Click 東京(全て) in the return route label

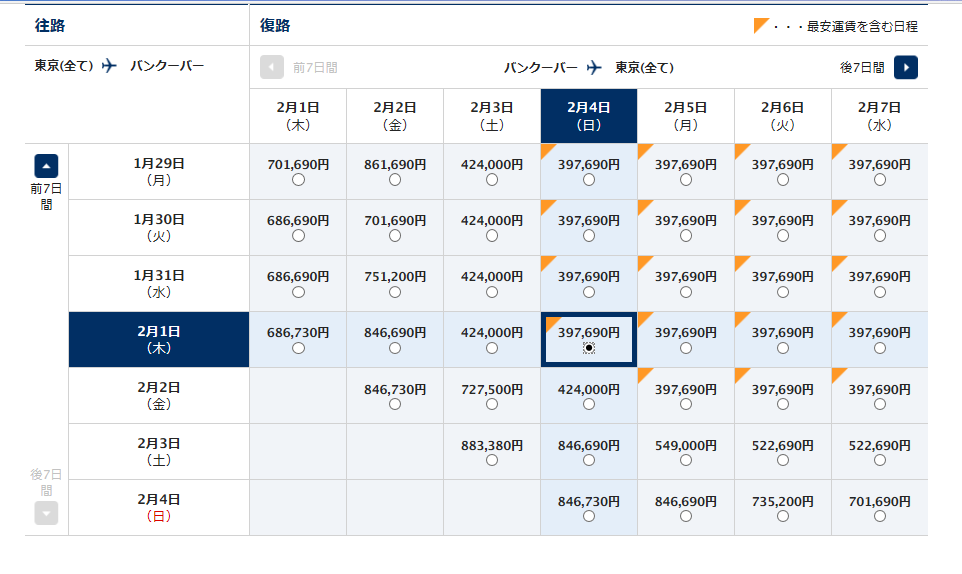(644, 67)
